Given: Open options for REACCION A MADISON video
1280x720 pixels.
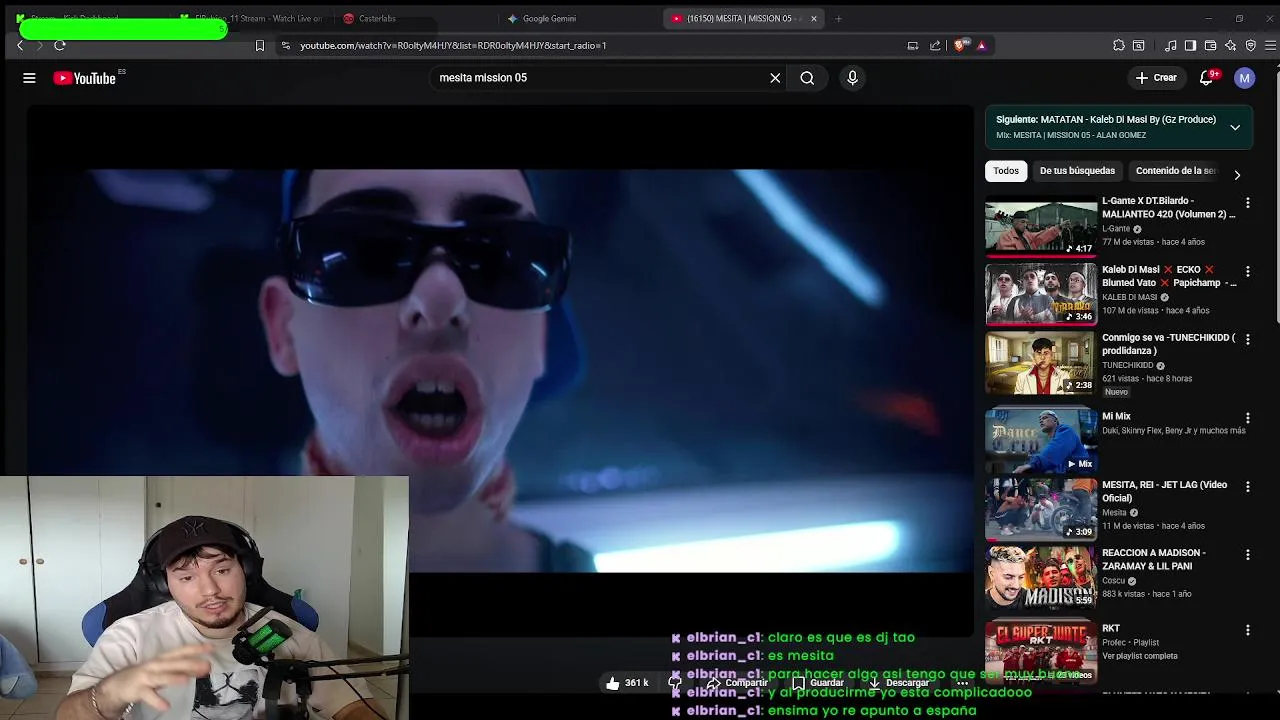Looking at the screenshot, I should 1247,554.
